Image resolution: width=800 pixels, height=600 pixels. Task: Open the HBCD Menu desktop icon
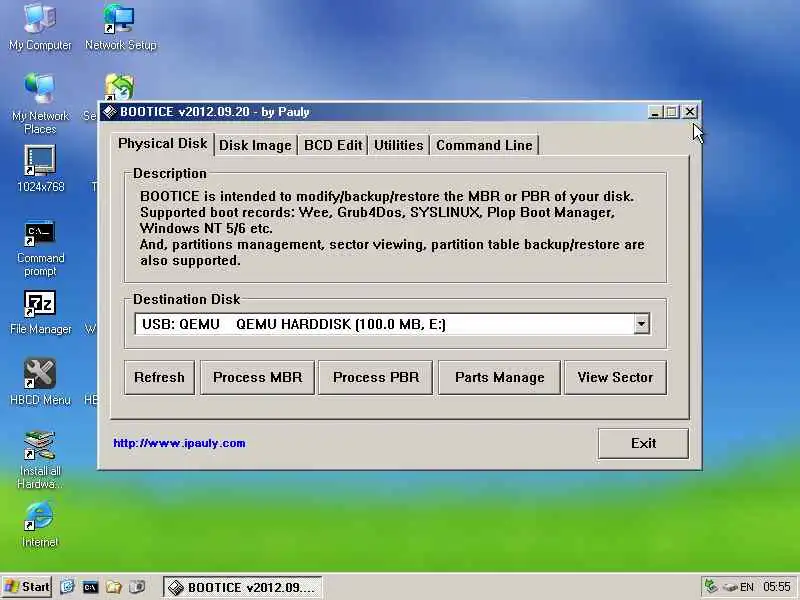(40, 382)
